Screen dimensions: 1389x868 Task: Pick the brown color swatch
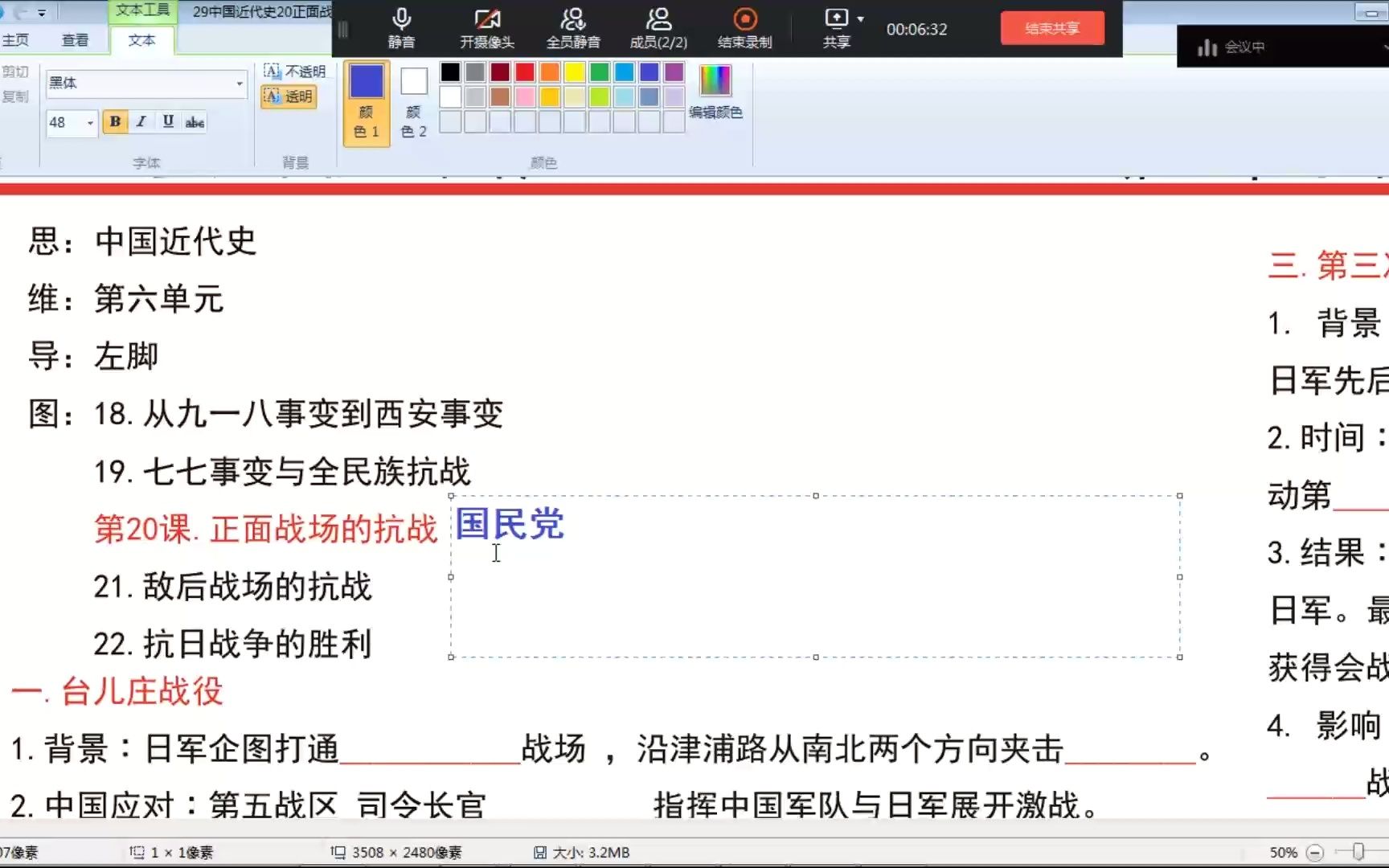click(500, 97)
